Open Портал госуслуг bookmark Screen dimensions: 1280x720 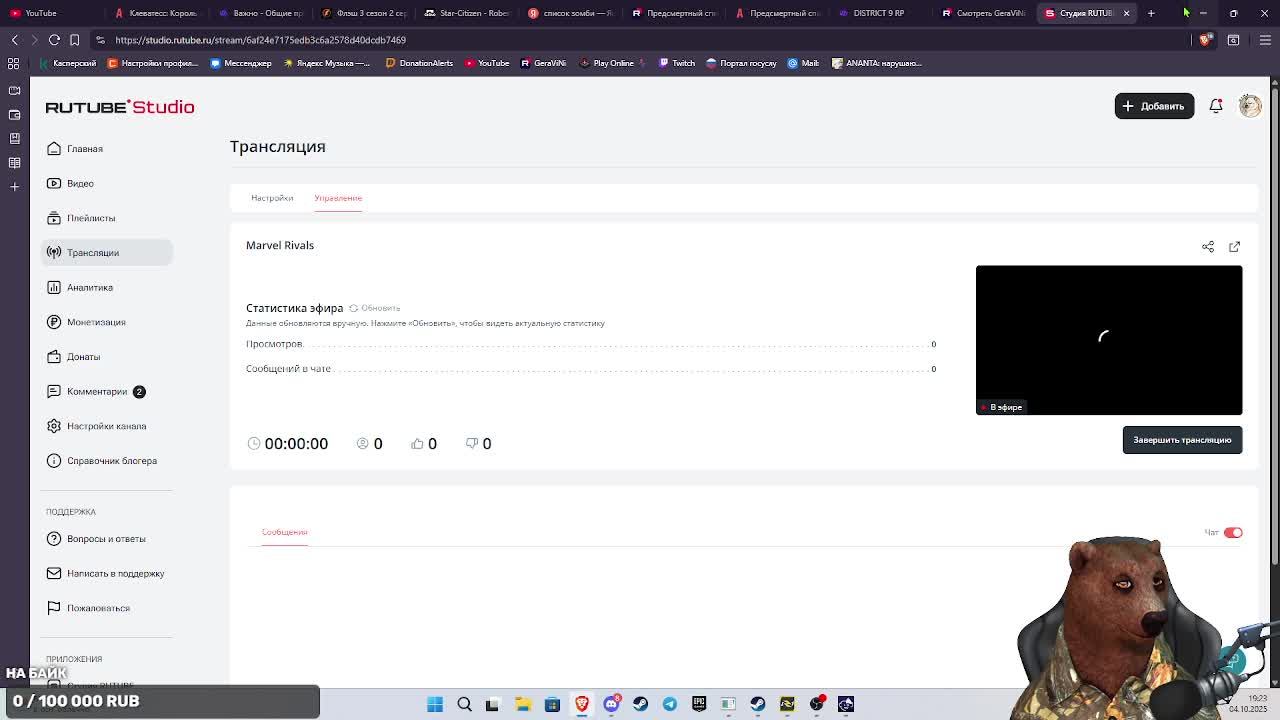[x=741, y=63]
